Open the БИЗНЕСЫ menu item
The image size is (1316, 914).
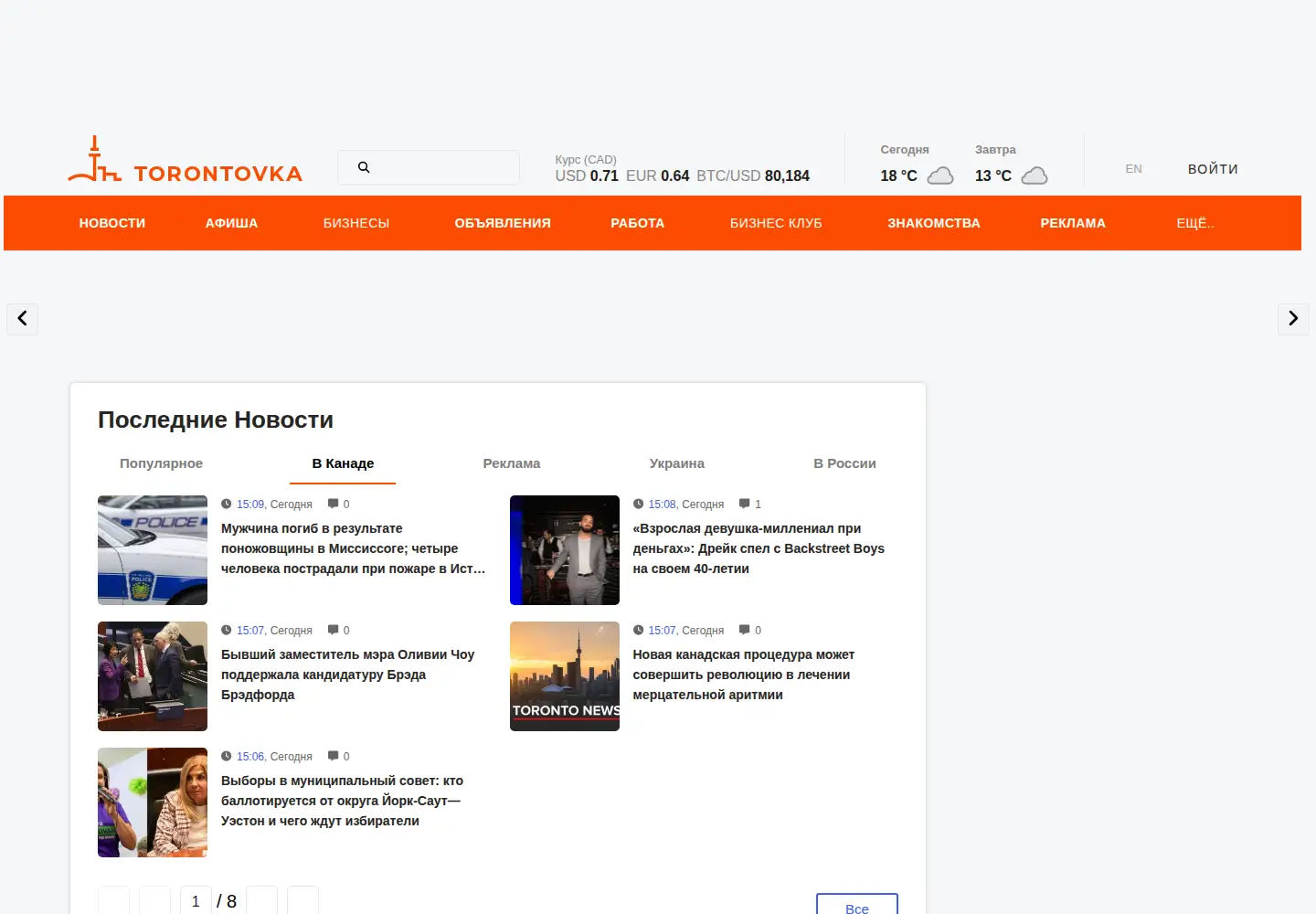pos(356,223)
